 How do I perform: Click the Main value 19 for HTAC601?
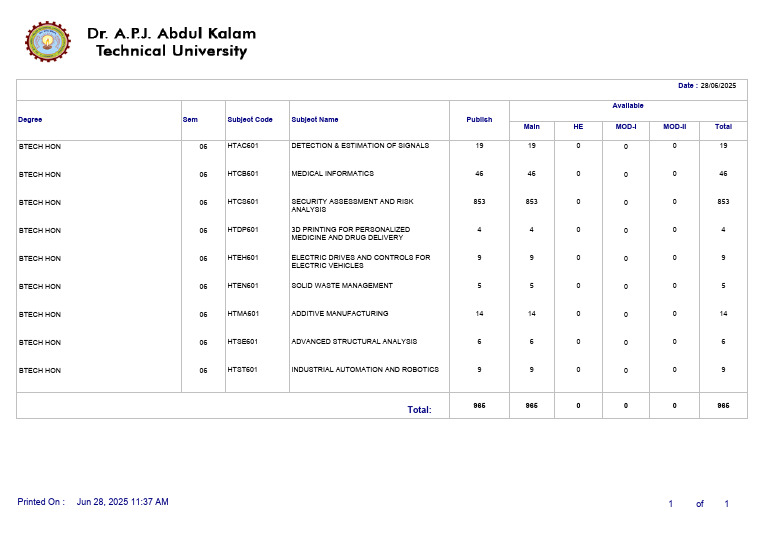point(531,145)
